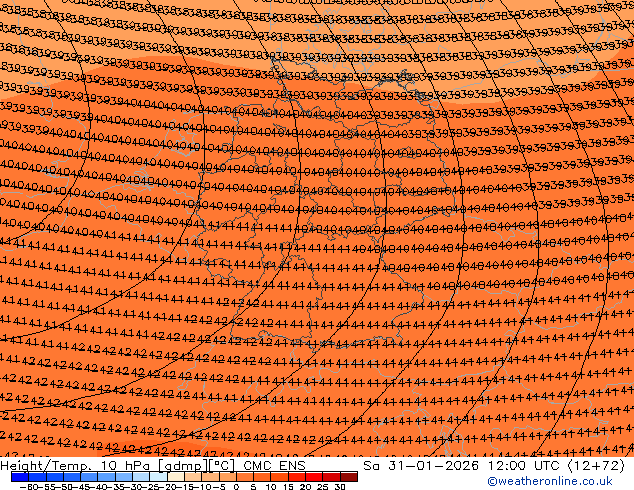Click the 'Height/Temp. 10 hPa' title text
Viewport: 634px width, 490px height.
(75, 466)
